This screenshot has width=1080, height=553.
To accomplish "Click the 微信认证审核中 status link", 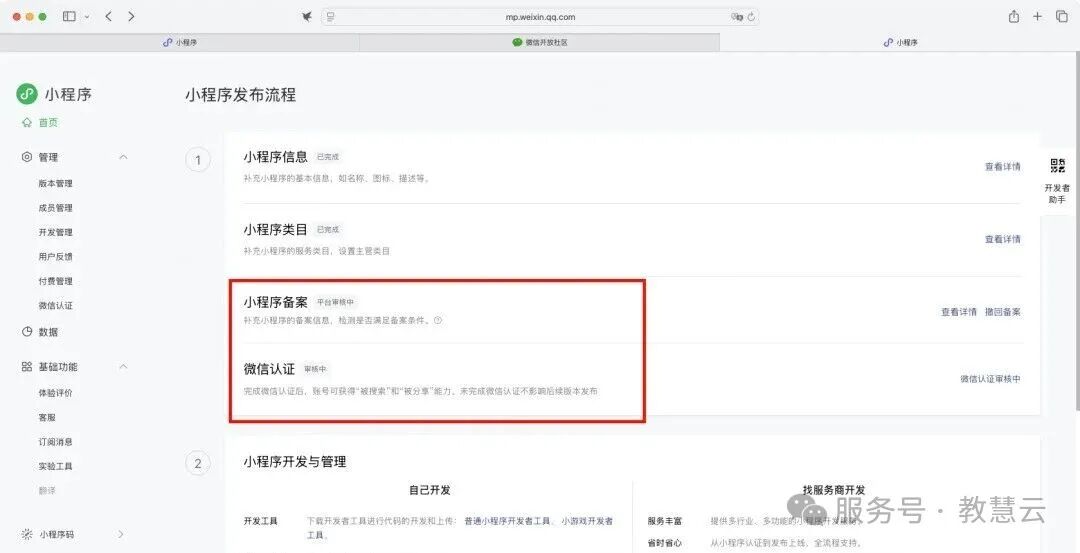I will (990, 379).
